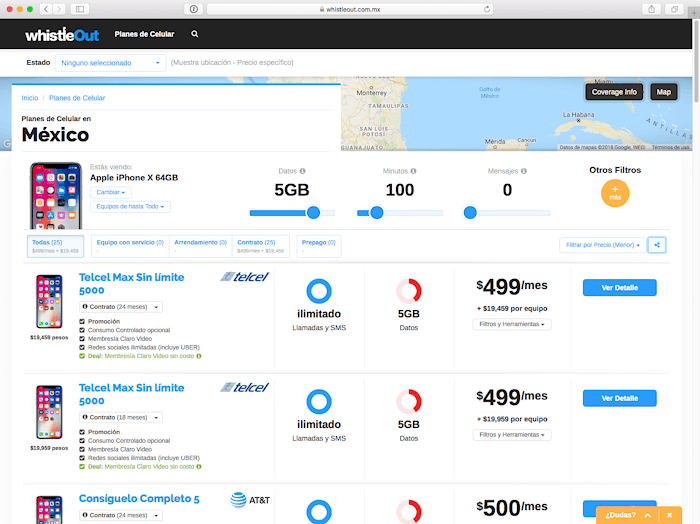The width and height of the screenshot is (700, 524).
Task: Click the Mensajes slider handle
Action: 470,213
